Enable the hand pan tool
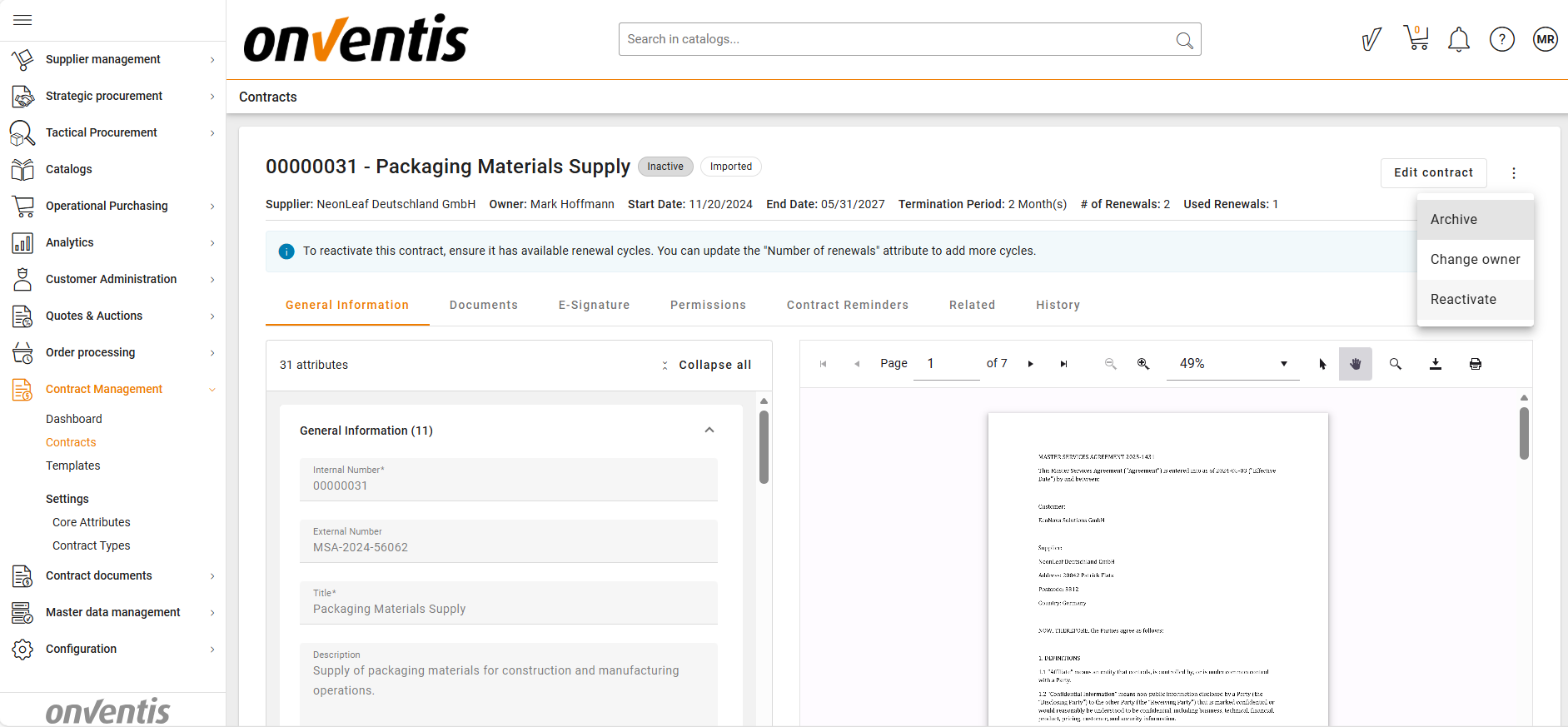Screen dimensions: 1568x727 coord(1355,364)
